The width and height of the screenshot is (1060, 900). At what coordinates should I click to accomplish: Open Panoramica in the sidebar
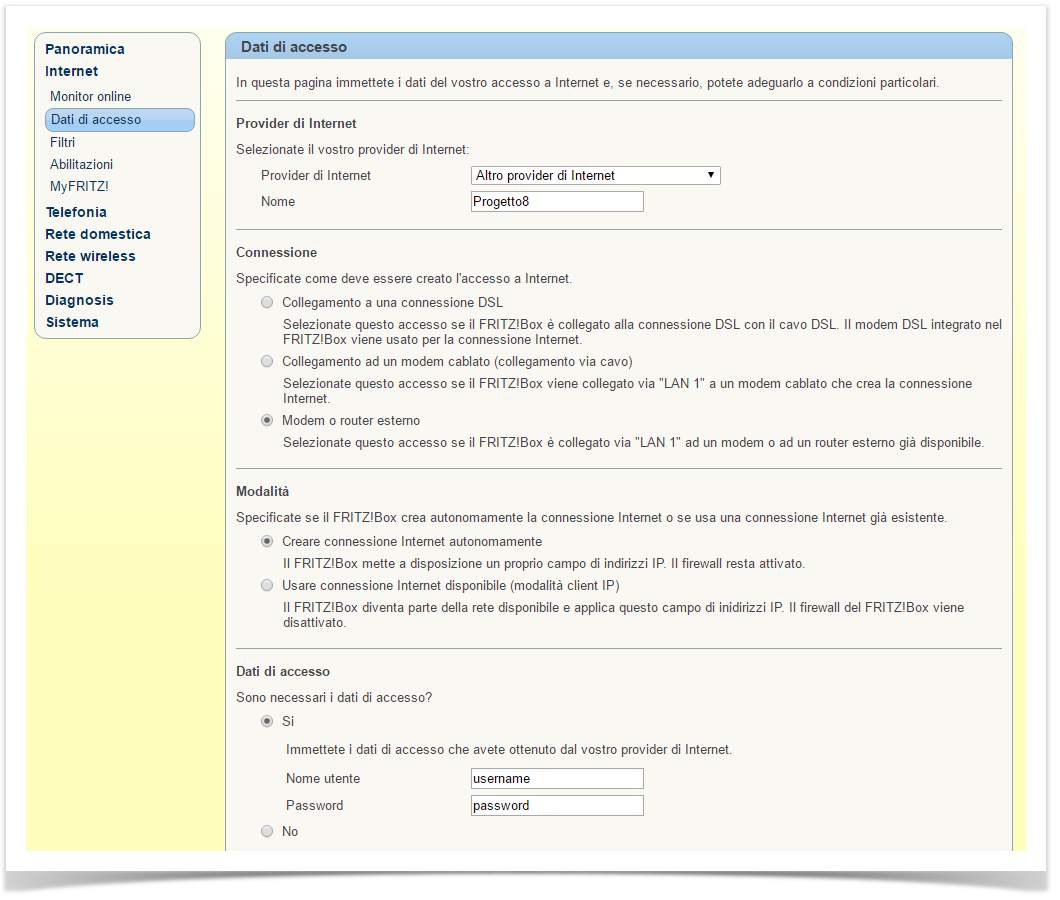coord(85,49)
